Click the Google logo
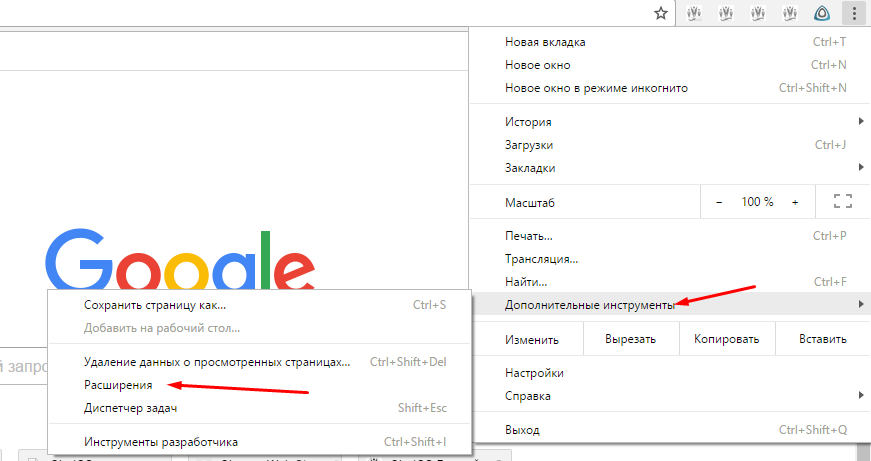The width and height of the screenshot is (871, 461). (180, 260)
